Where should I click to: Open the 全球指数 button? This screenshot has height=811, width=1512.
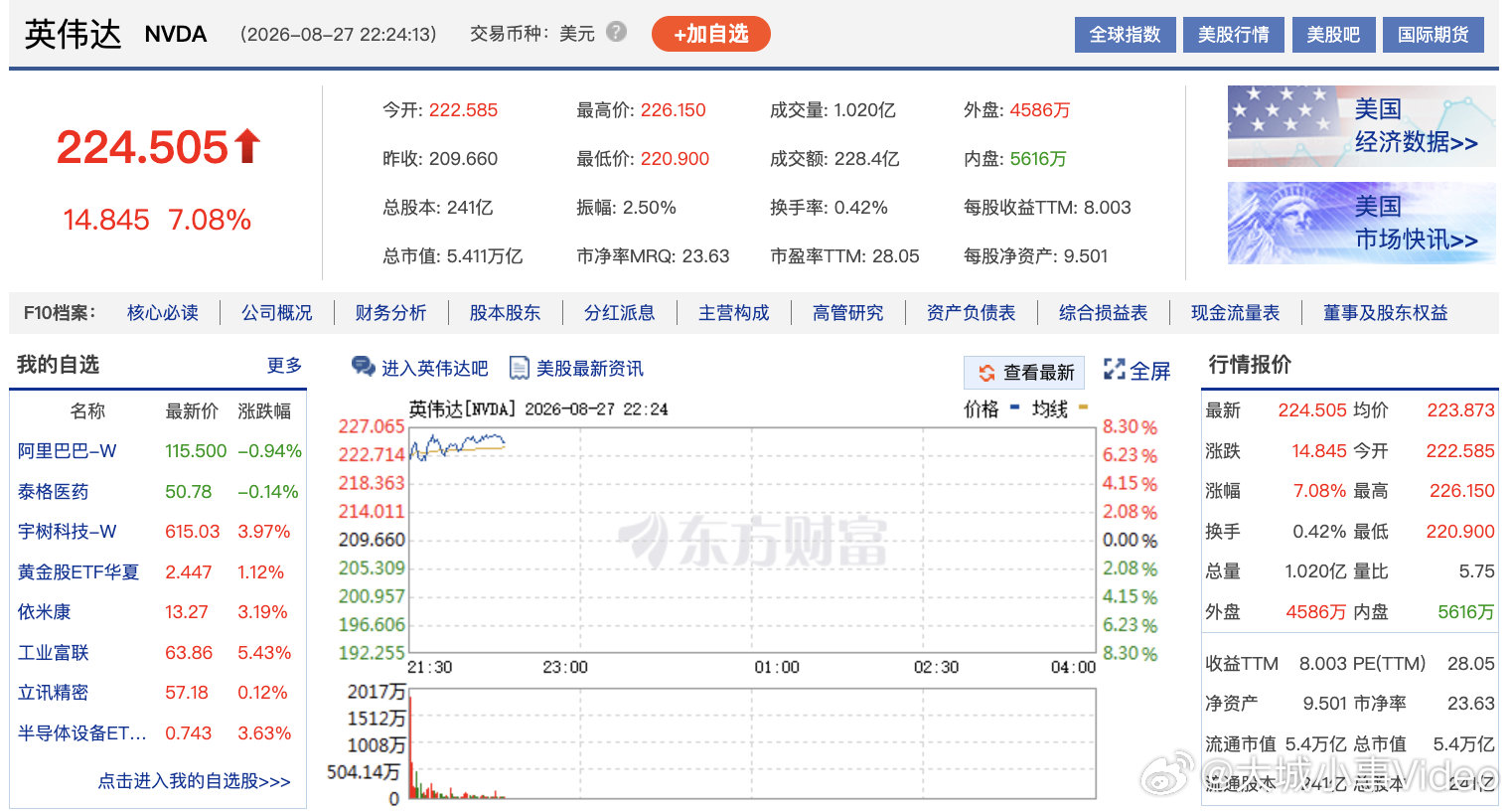1126,35
